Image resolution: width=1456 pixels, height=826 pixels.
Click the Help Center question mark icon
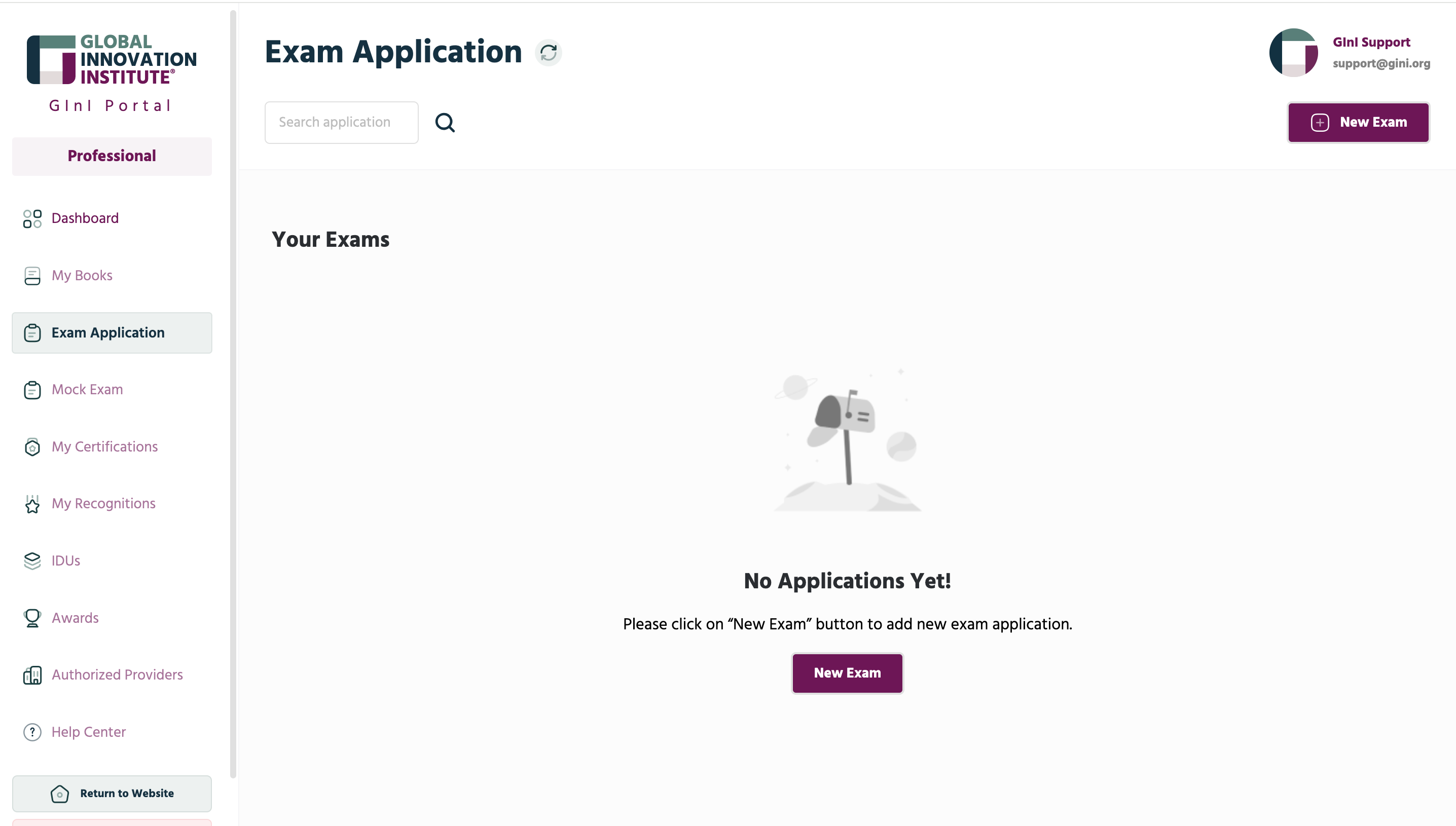point(32,732)
